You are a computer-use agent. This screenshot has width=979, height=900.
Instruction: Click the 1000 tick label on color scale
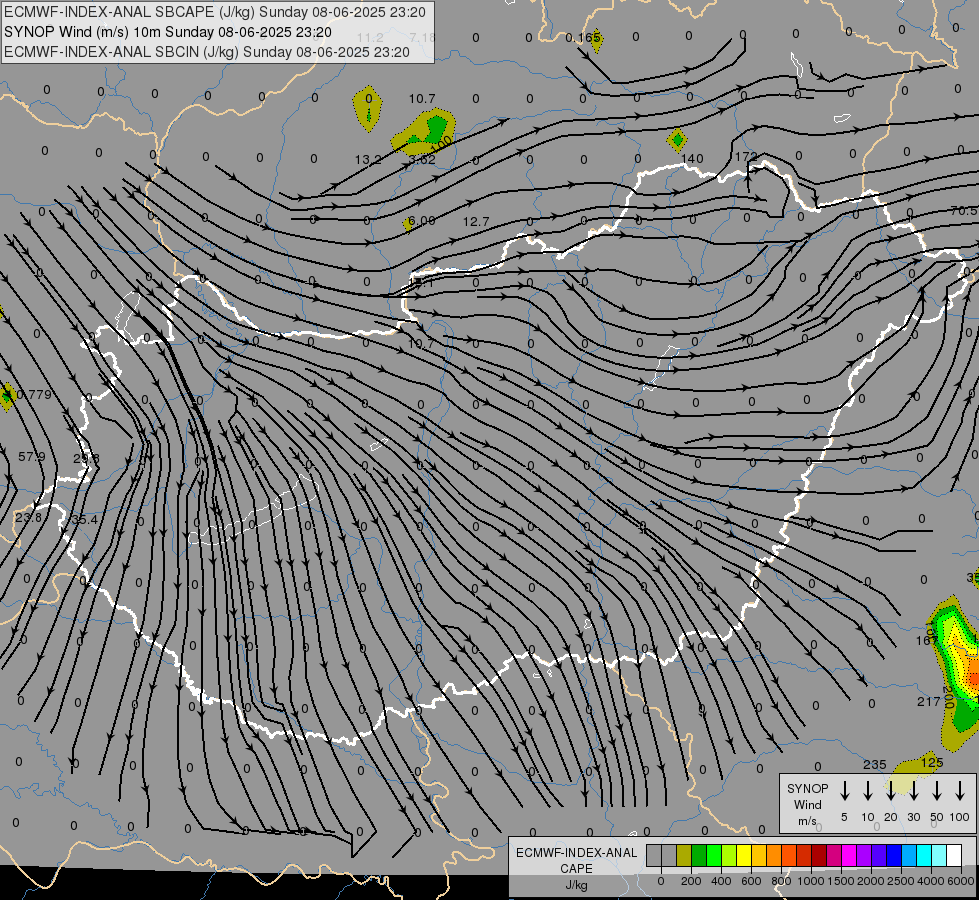(810, 881)
